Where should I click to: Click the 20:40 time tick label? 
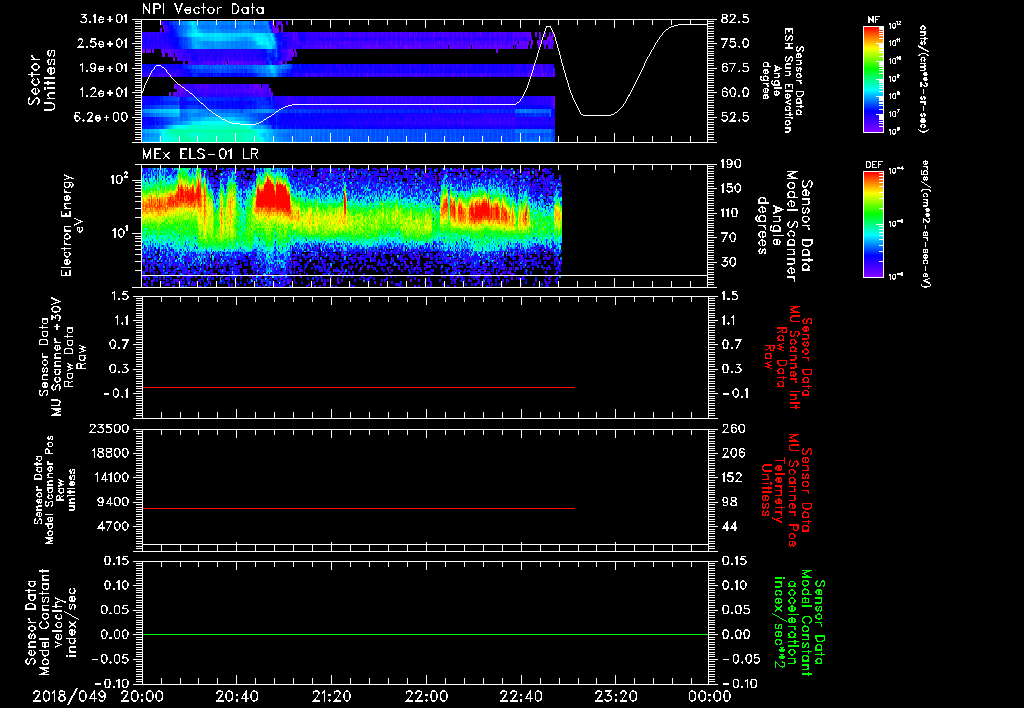(x=236, y=696)
